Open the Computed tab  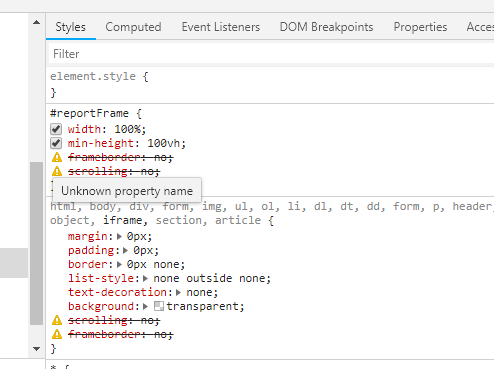click(x=133, y=27)
